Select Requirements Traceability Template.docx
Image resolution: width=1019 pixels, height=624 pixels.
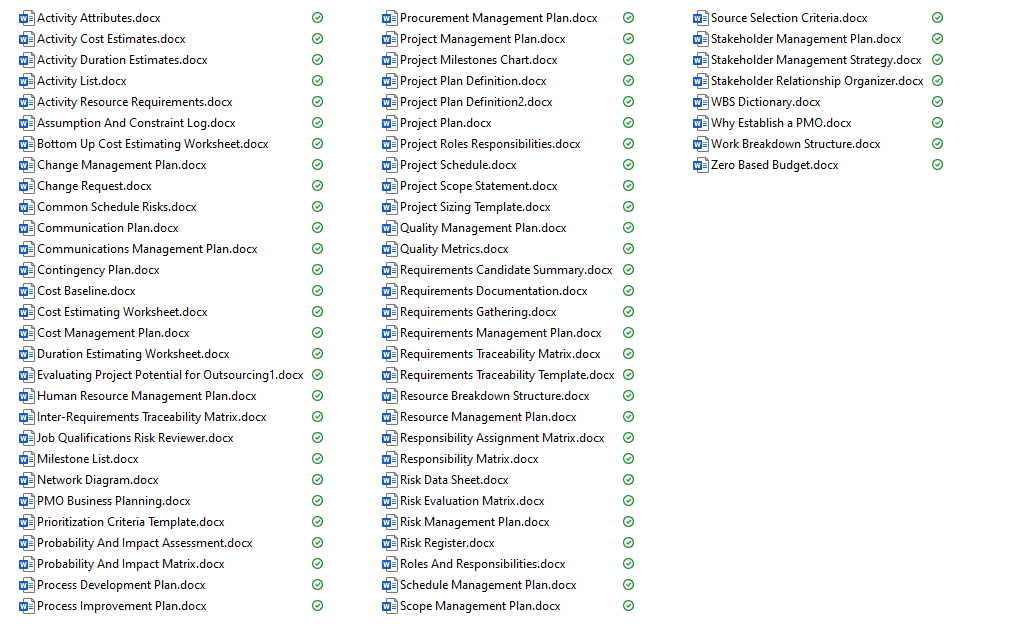pos(508,375)
